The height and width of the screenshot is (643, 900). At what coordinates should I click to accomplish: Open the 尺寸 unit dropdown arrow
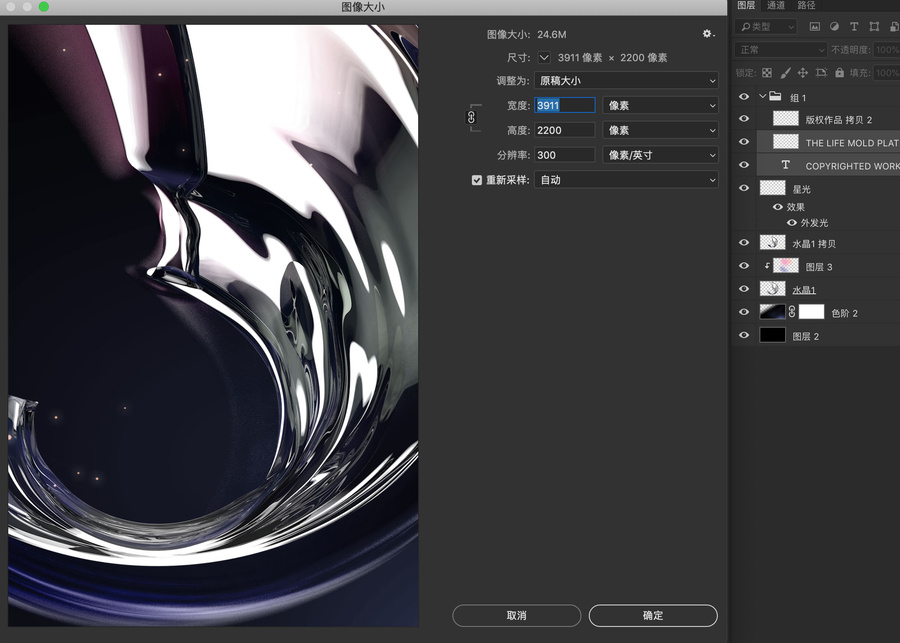pos(544,57)
